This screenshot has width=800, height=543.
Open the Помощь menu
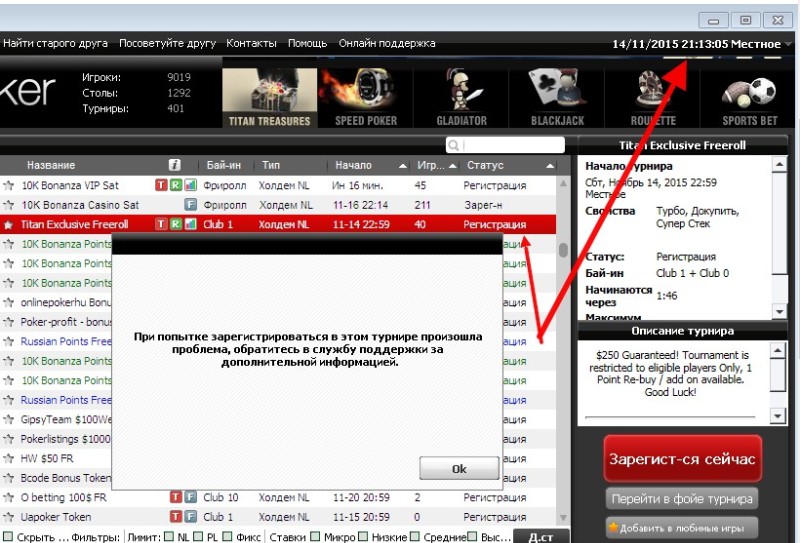click(x=308, y=43)
